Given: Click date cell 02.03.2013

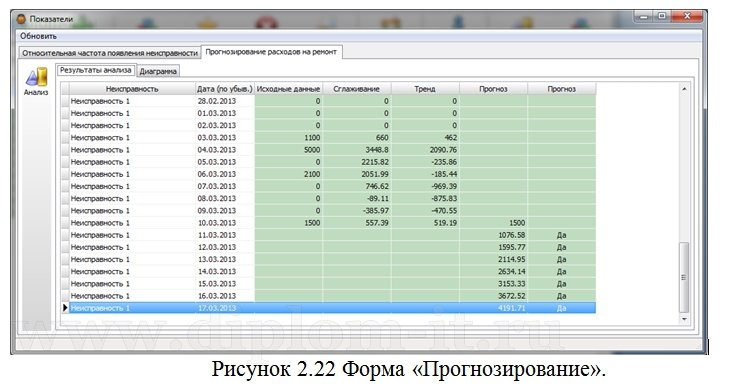Looking at the screenshot, I should coord(217,125).
